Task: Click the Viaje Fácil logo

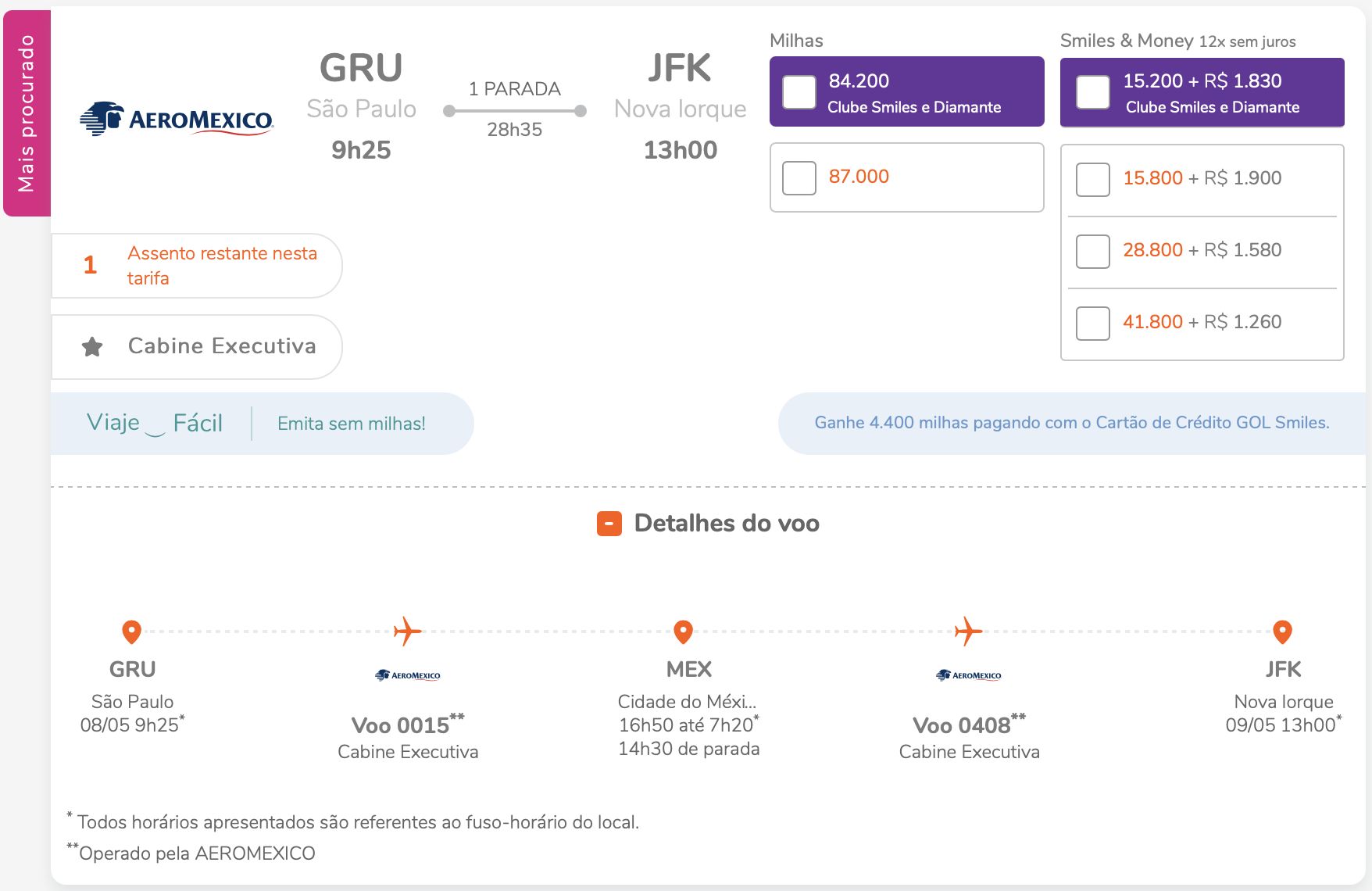Action: [155, 423]
